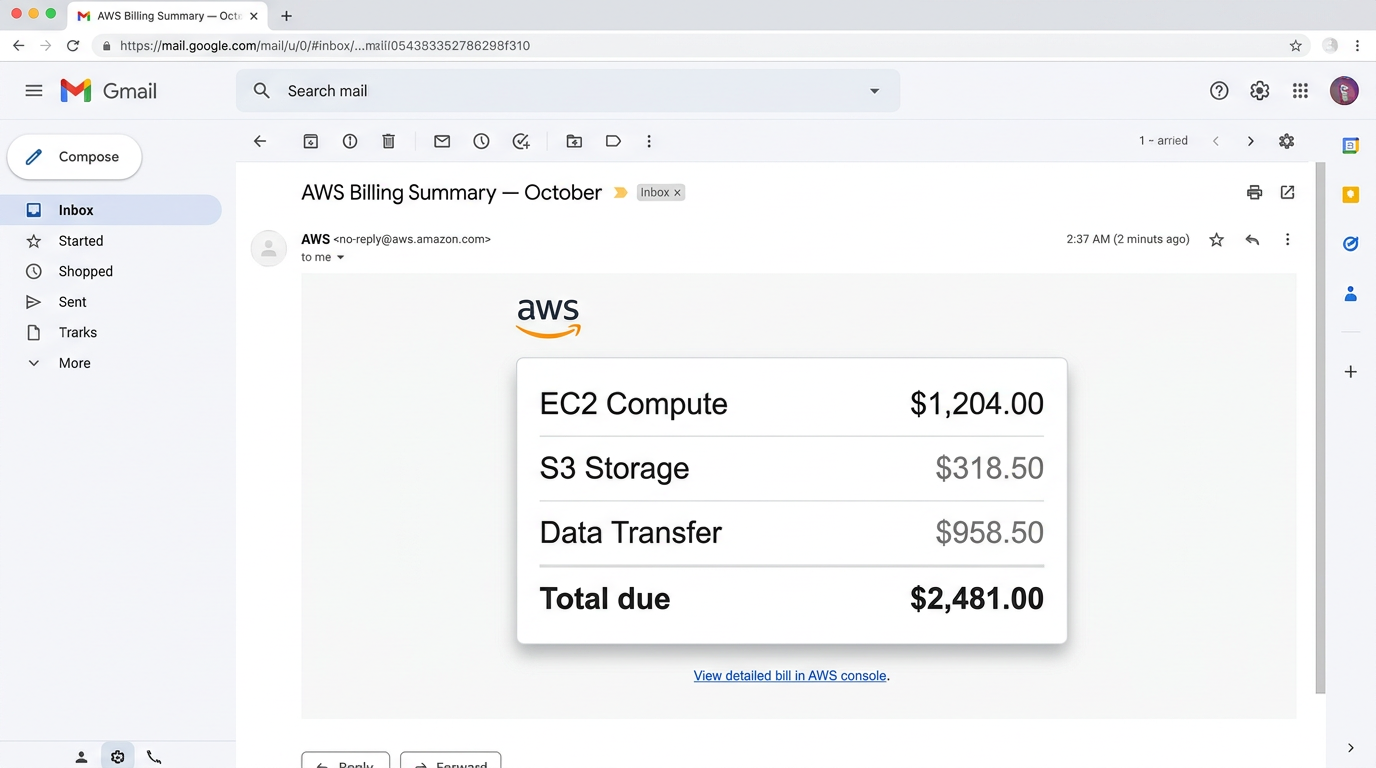
Task: Open Gmail settings gear in header
Action: tap(1260, 91)
